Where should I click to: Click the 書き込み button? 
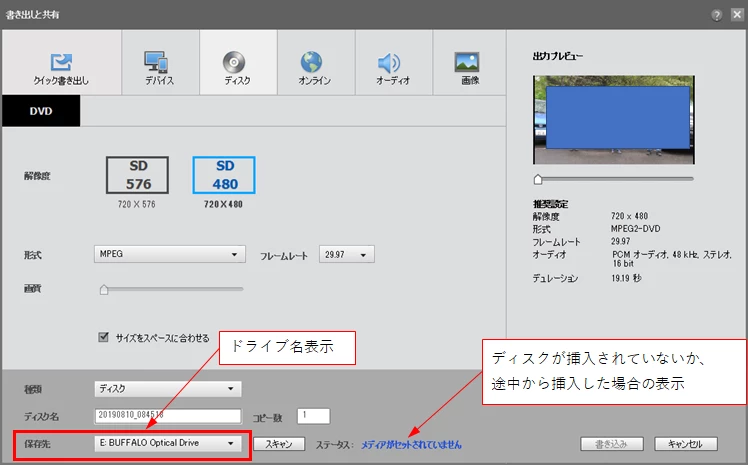[x=612, y=444]
